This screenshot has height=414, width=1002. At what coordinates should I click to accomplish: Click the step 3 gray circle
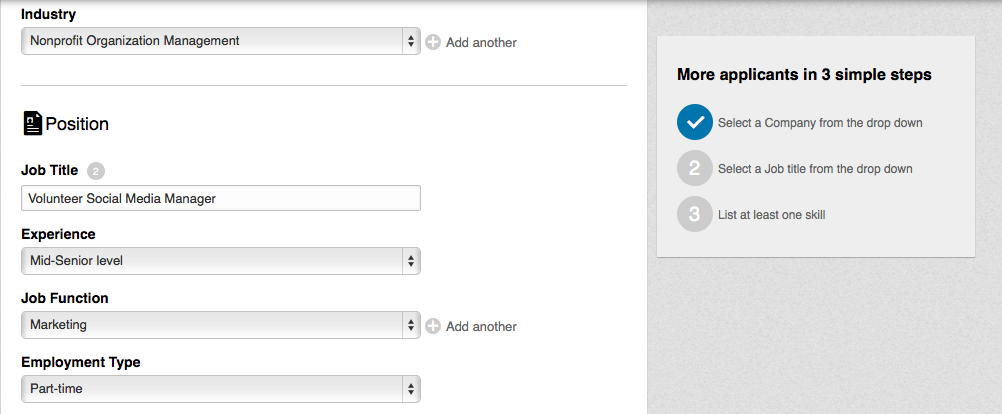[x=695, y=214]
